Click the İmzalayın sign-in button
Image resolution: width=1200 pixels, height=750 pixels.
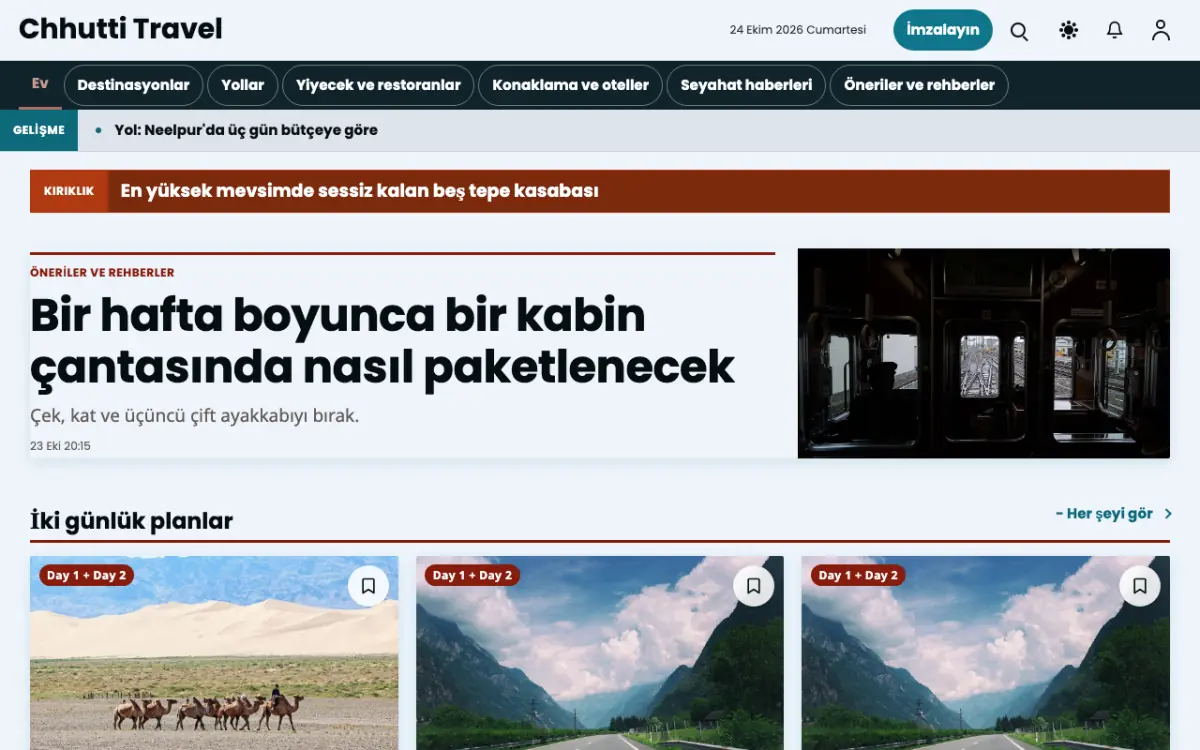pos(942,30)
